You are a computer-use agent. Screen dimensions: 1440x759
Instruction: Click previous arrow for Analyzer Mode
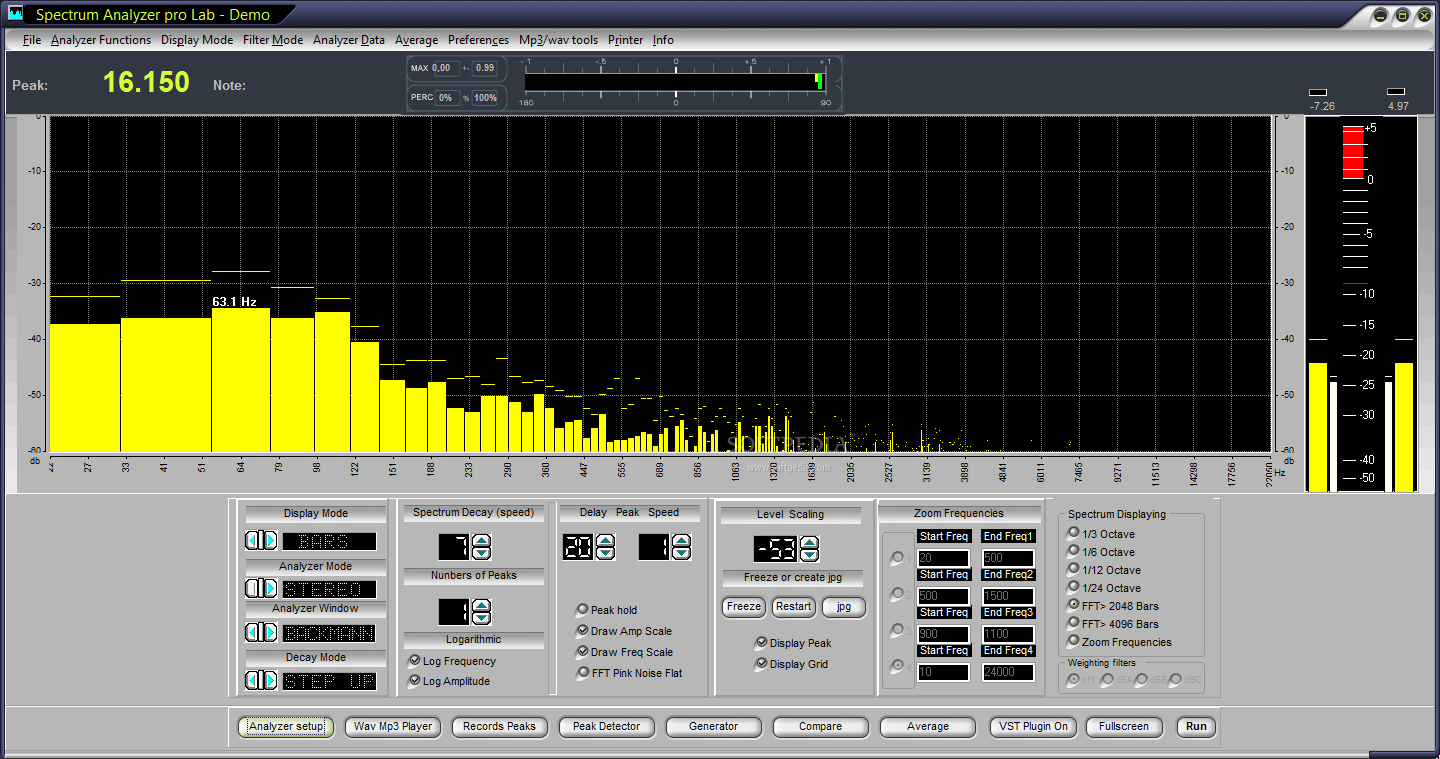click(x=254, y=588)
